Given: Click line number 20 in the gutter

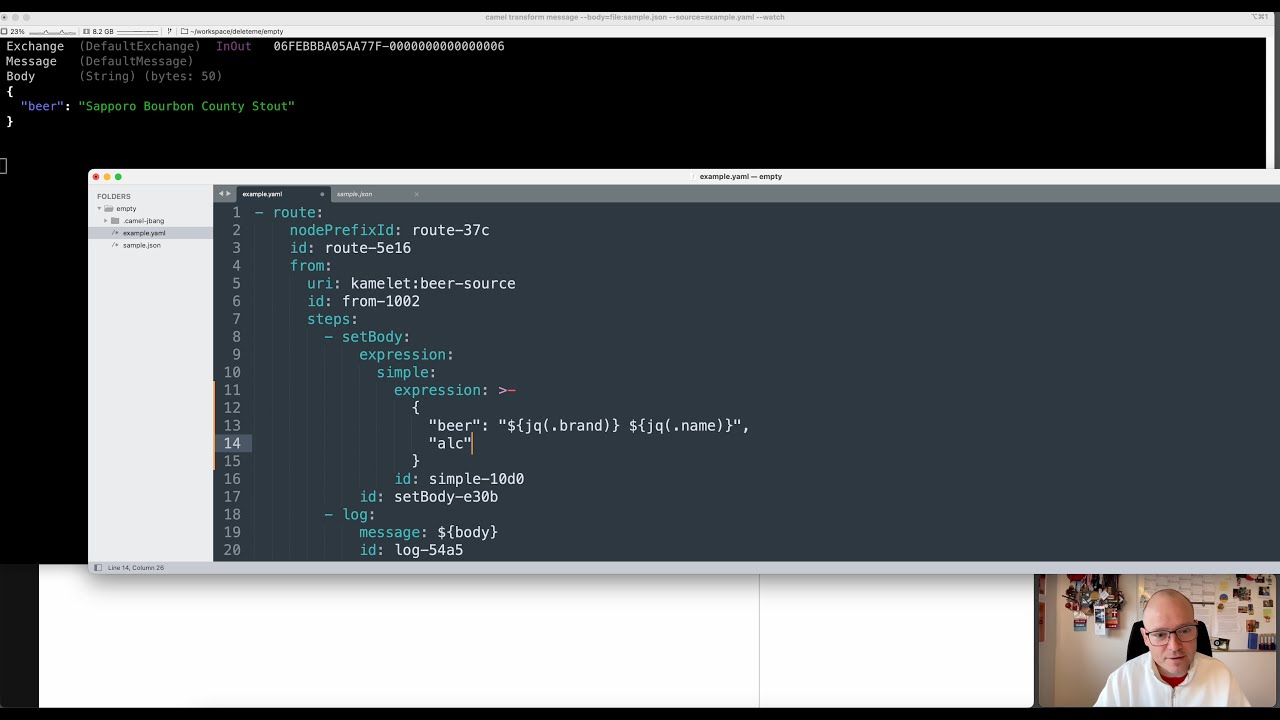Looking at the screenshot, I should [x=232, y=550].
